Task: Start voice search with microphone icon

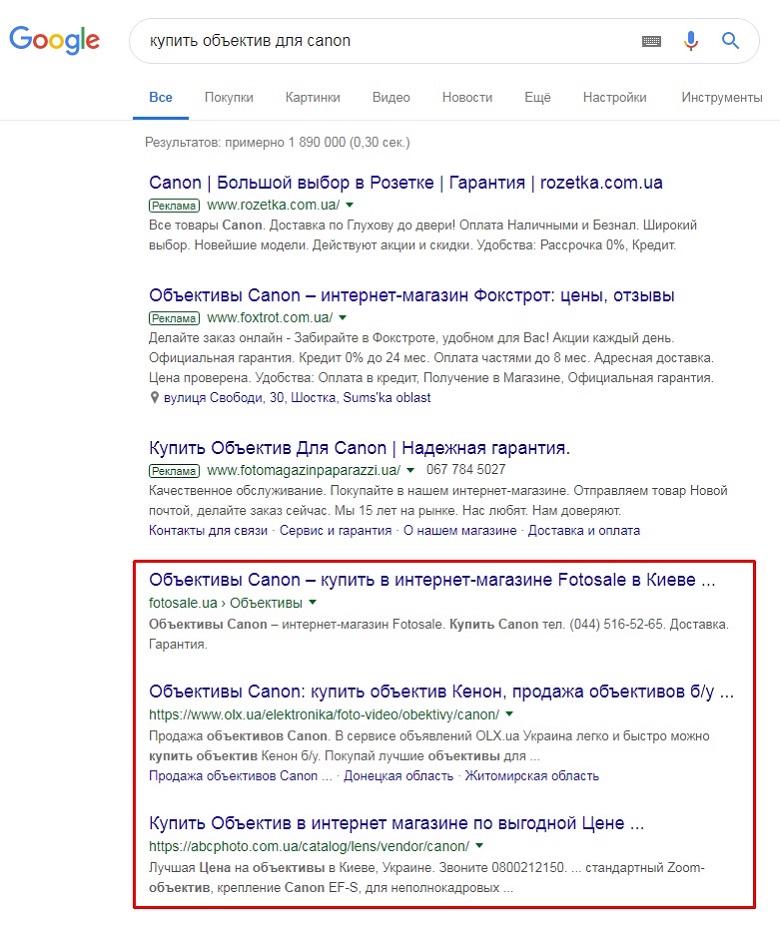Action: 691,41
